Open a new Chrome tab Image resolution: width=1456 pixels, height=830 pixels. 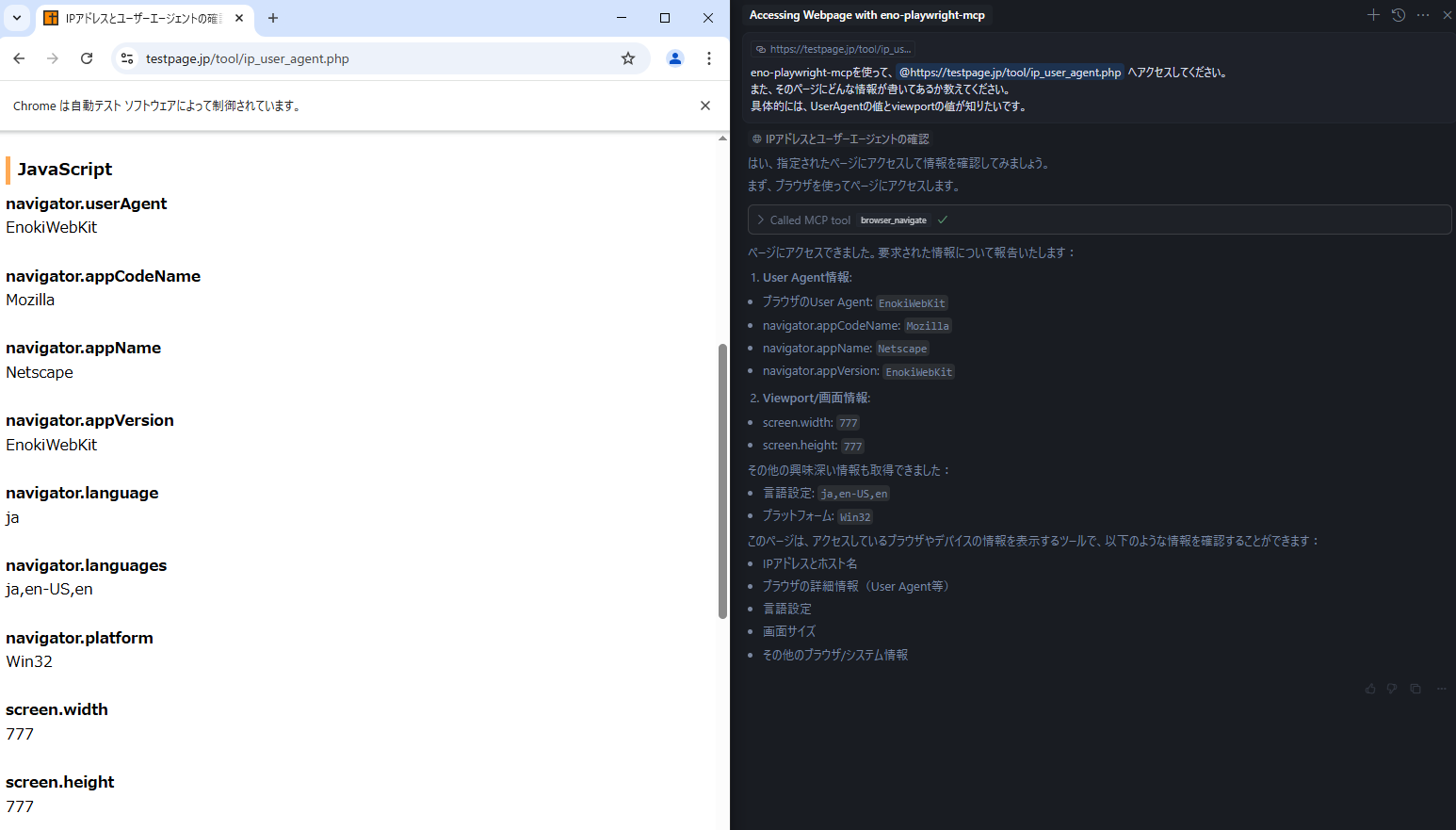pos(273,18)
